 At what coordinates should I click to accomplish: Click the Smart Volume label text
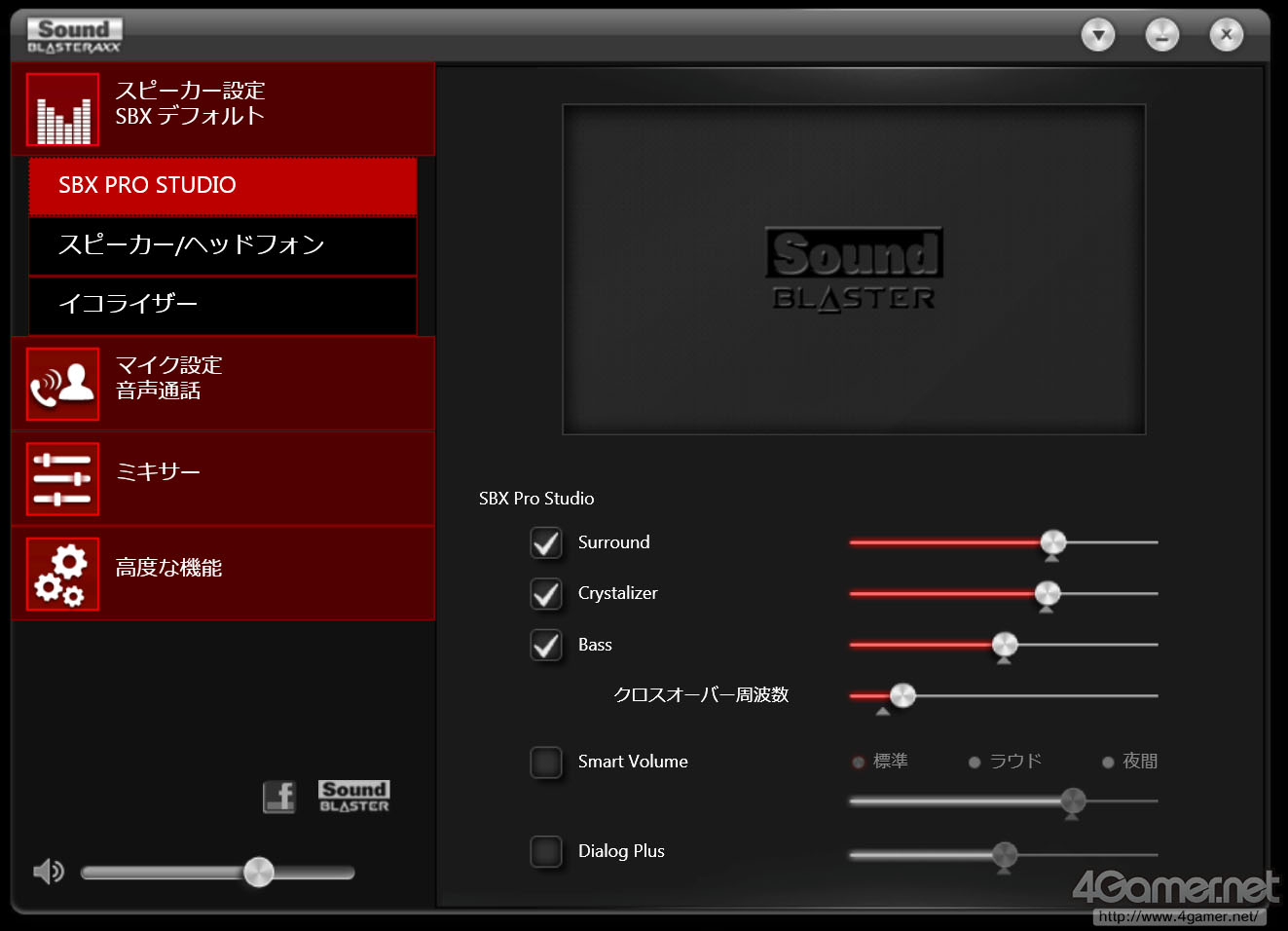tap(633, 762)
